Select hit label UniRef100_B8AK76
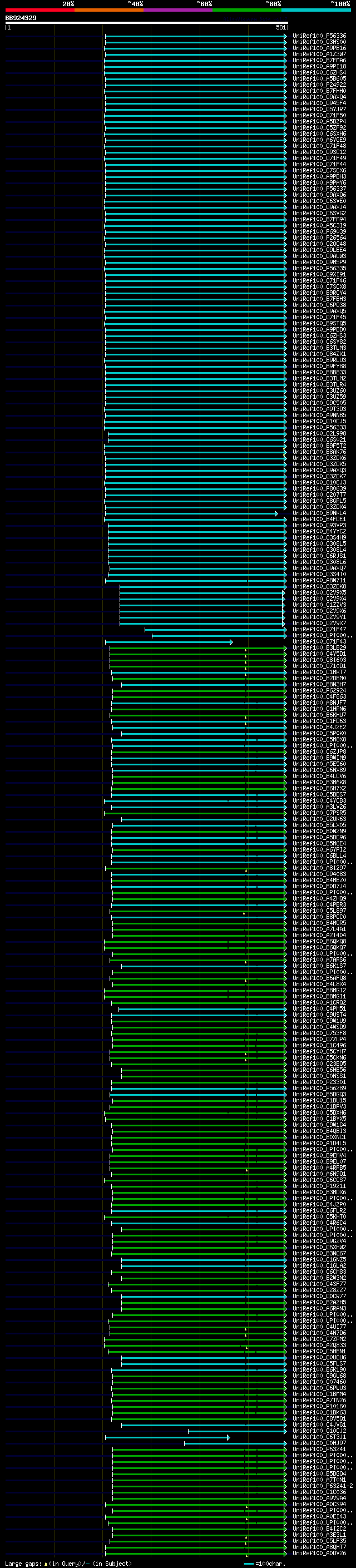Viewport: 356px width, 1568px height. [x=319, y=452]
